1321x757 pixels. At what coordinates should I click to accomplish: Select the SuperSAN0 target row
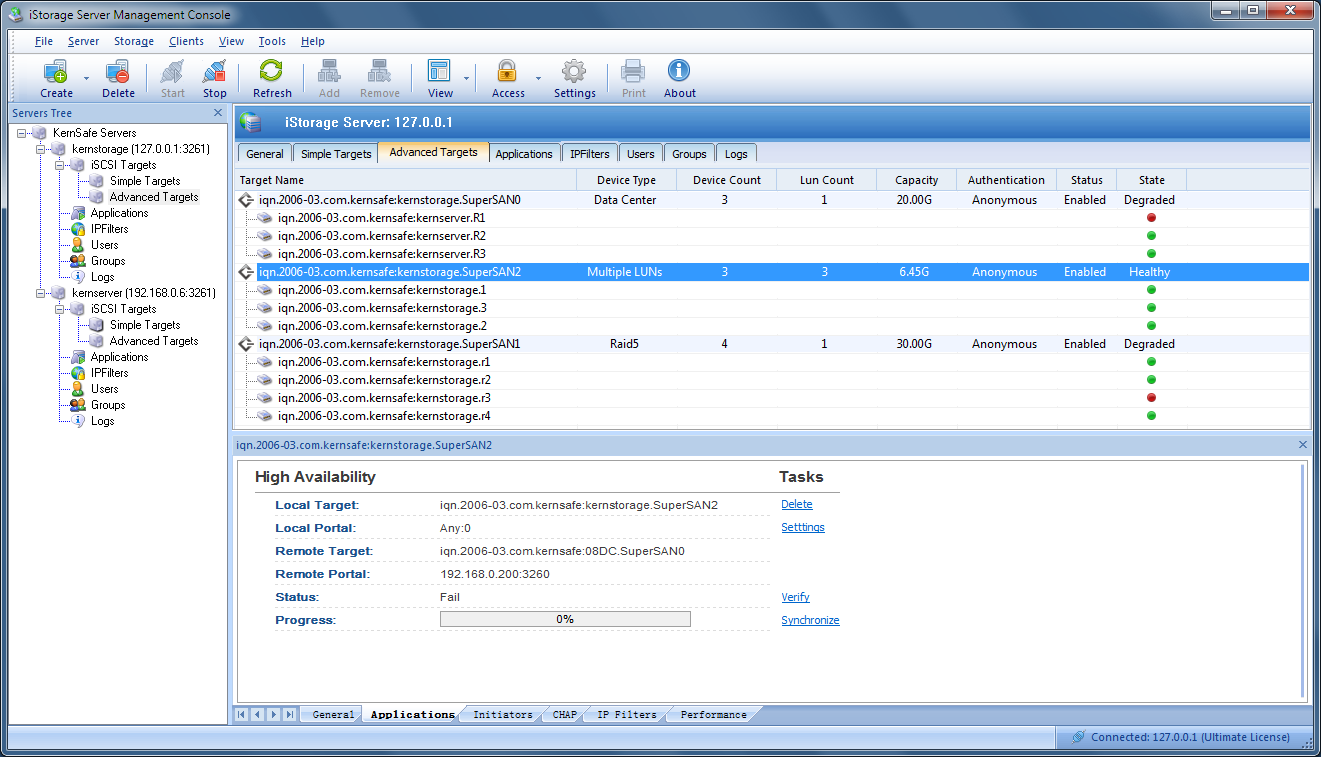[x=772, y=200]
